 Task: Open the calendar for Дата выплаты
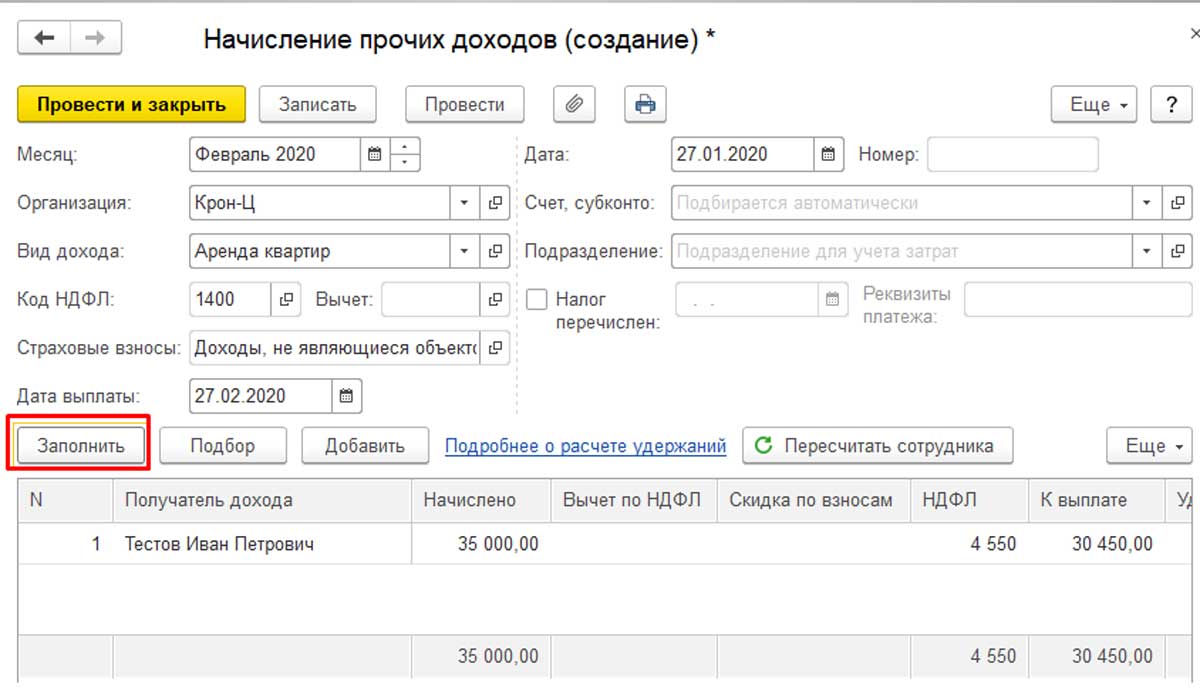pyautogui.click(x=345, y=395)
